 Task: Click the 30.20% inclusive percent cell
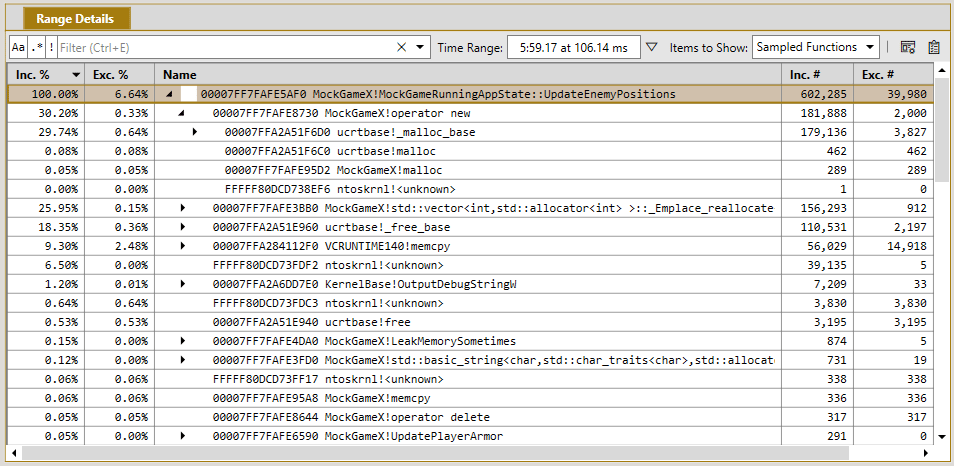46,113
